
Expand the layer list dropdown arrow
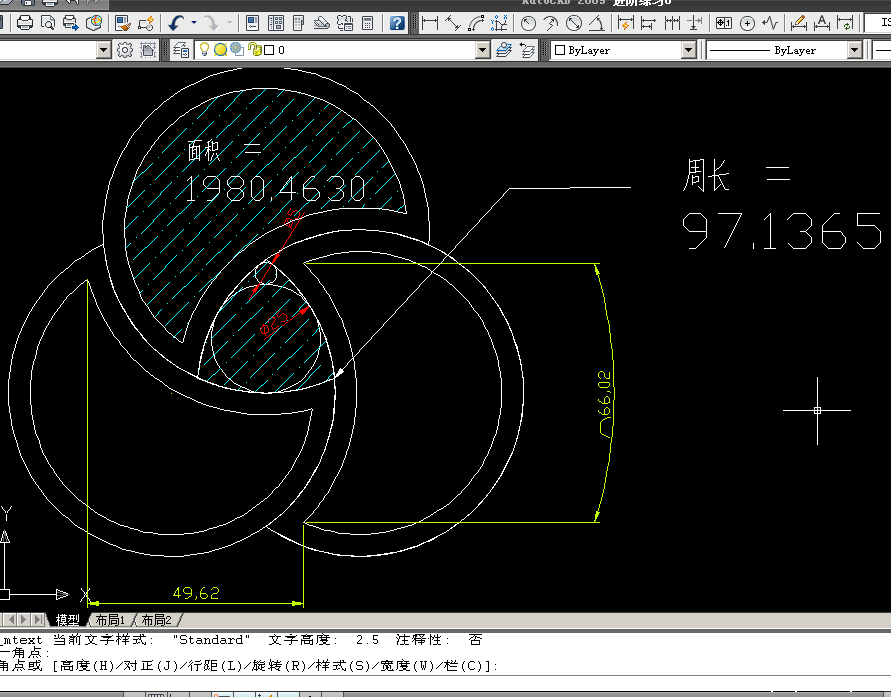coord(482,50)
